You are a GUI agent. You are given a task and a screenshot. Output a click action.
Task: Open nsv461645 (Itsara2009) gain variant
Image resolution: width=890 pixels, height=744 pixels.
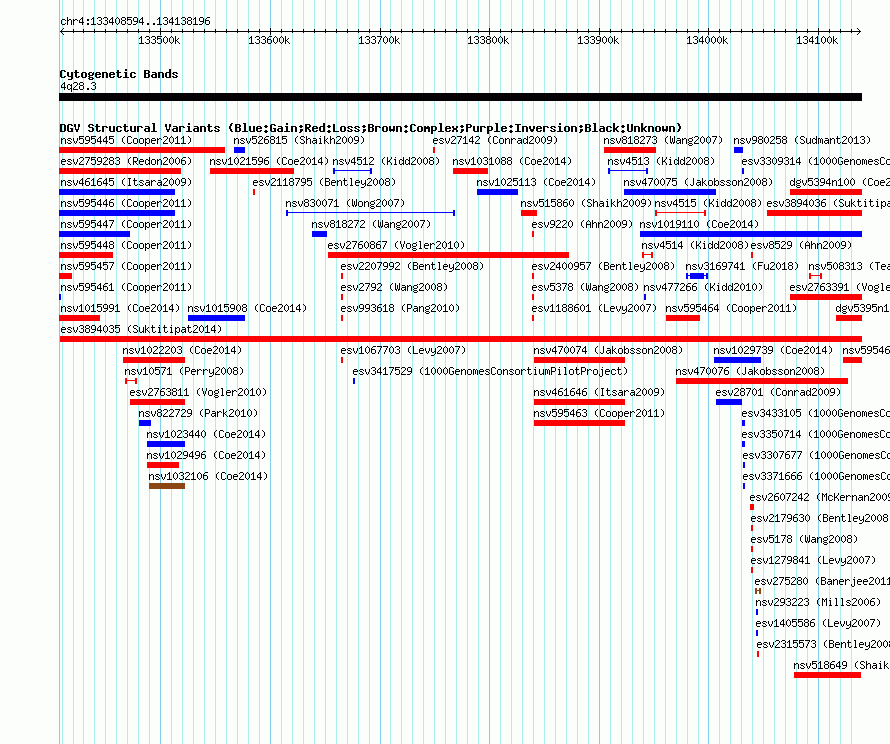coord(117,192)
